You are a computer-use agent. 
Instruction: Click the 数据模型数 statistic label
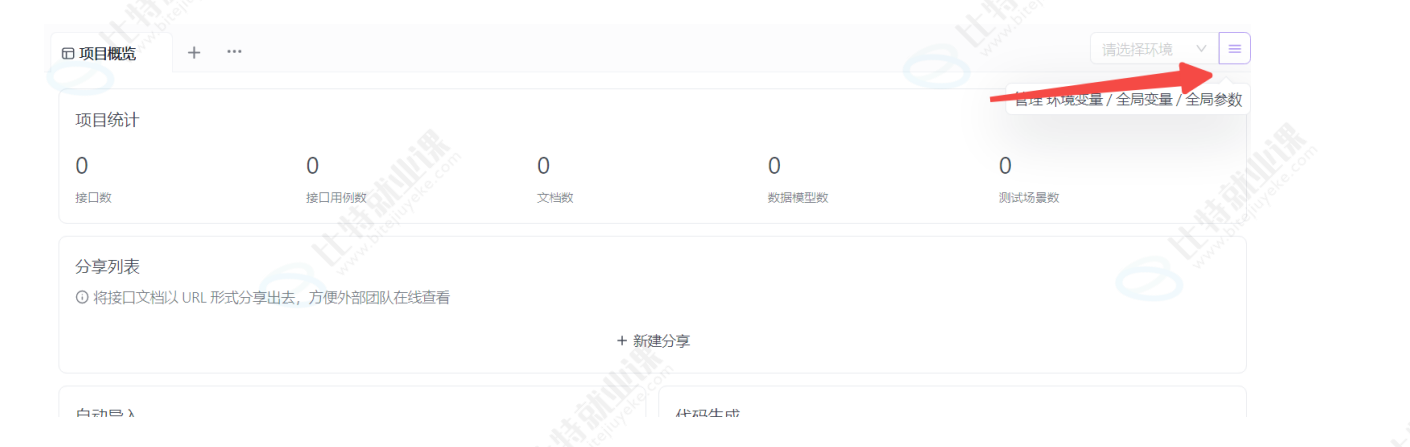coord(798,197)
